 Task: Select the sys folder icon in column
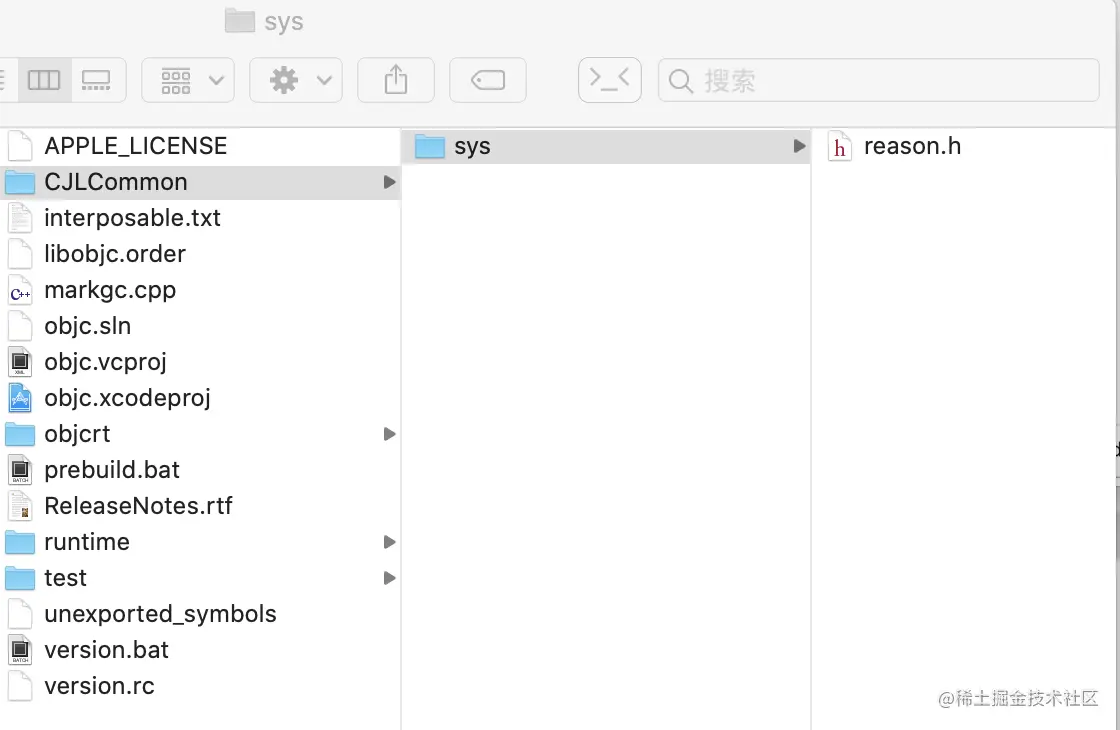(x=430, y=146)
